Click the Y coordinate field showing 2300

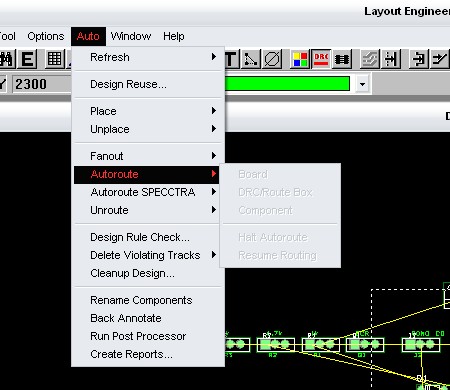pos(41,84)
